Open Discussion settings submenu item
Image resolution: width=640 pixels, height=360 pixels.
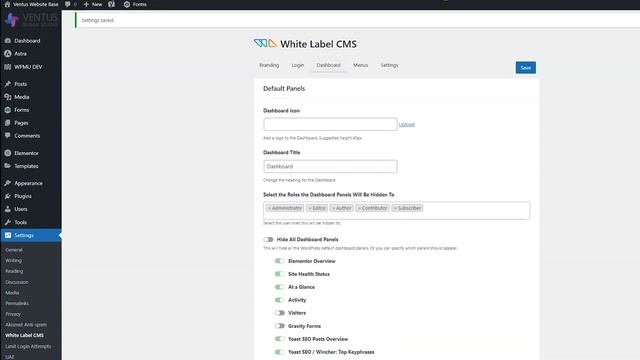pyautogui.click(x=17, y=282)
